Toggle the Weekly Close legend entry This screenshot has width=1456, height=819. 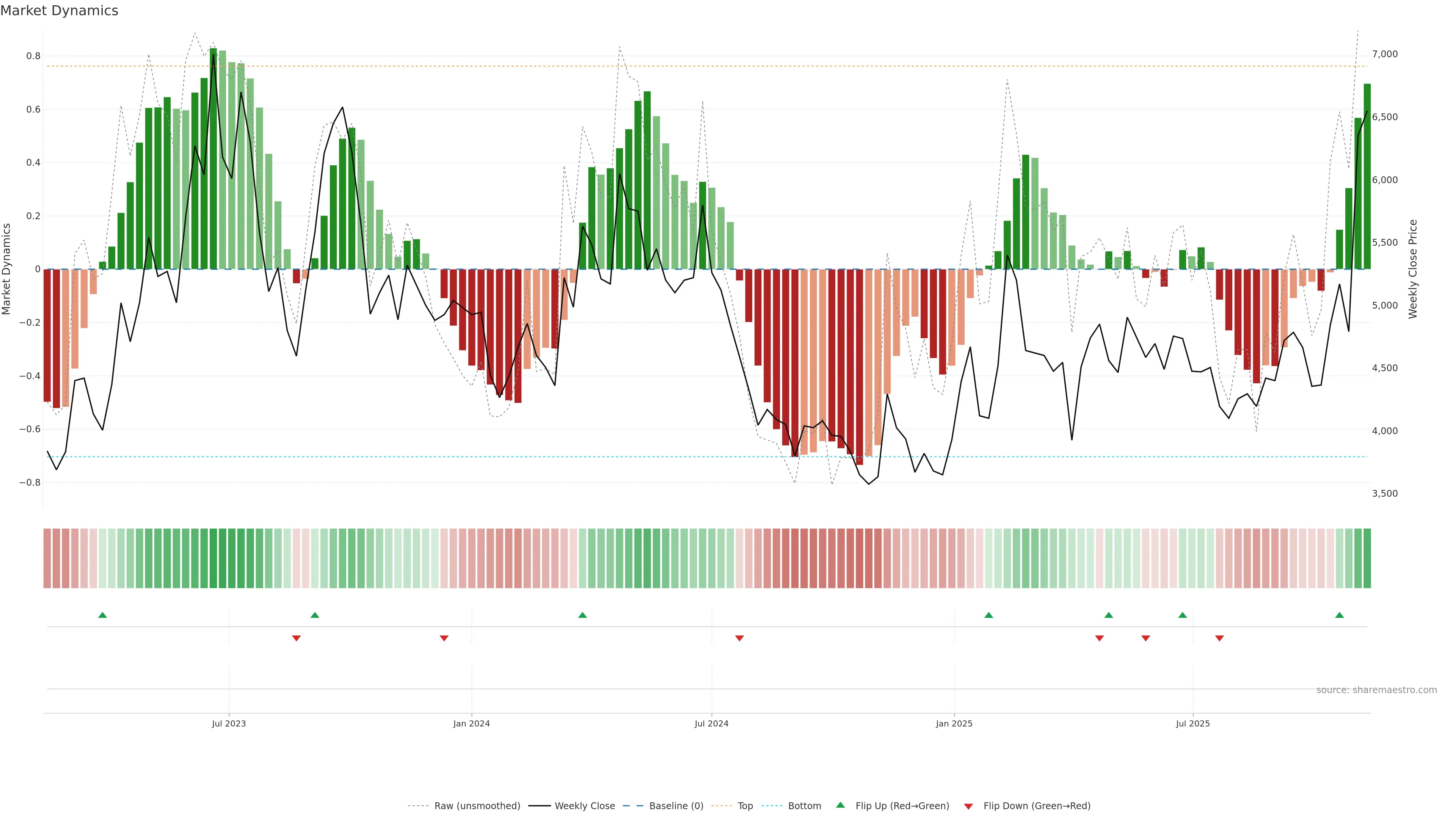click(x=584, y=806)
